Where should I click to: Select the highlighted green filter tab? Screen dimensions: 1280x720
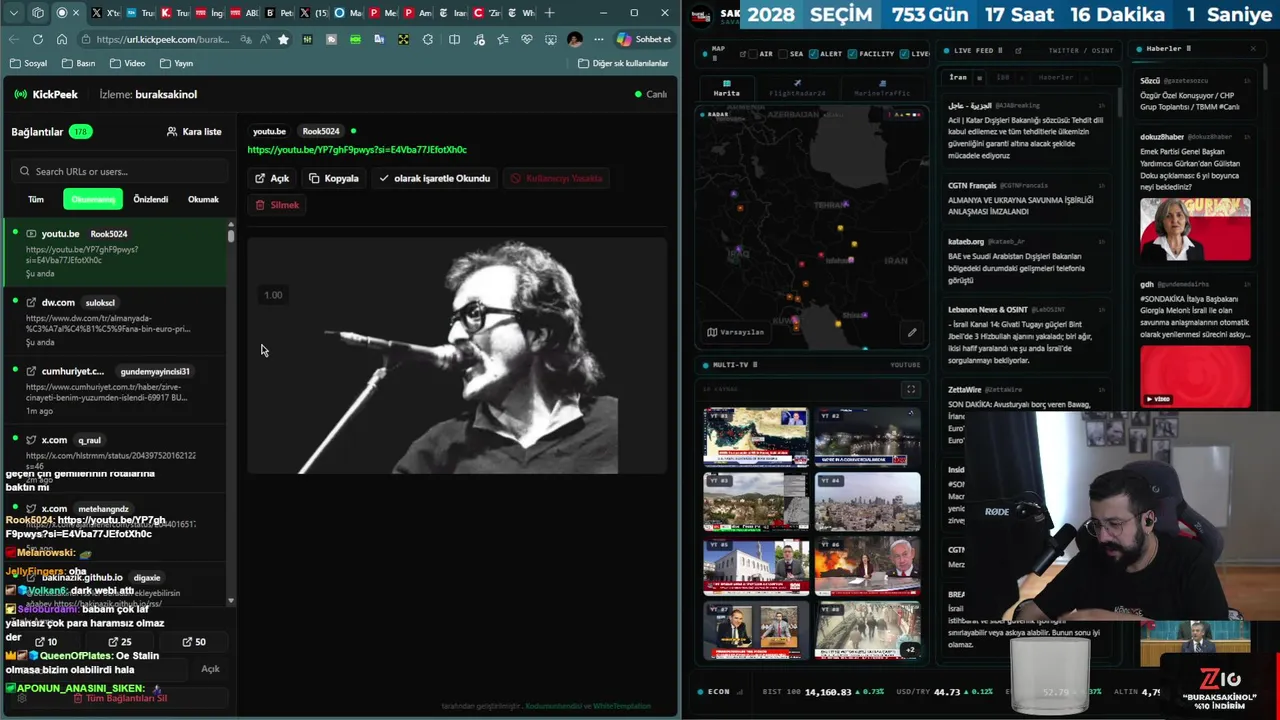pos(93,199)
